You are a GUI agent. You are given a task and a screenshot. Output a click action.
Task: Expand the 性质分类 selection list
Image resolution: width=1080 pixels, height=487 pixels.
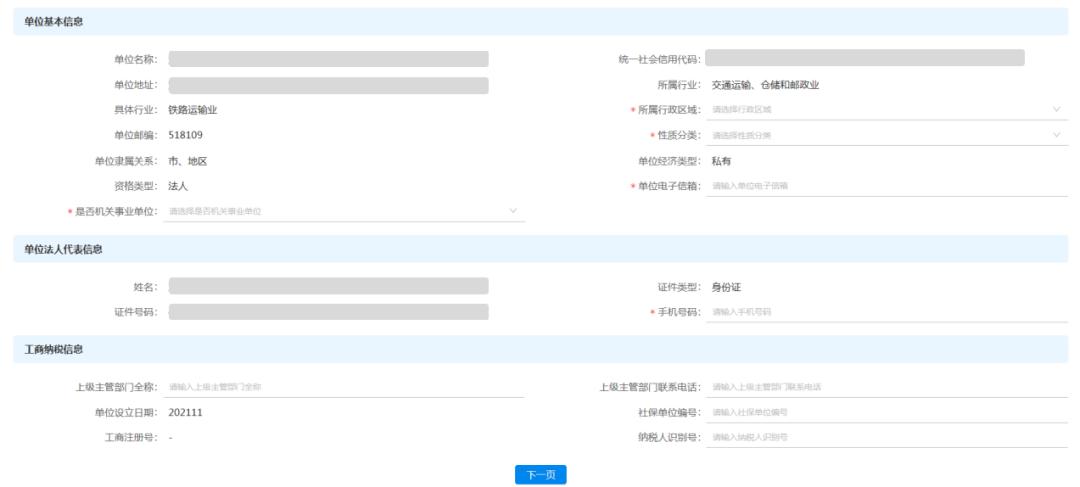pos(885,135)
